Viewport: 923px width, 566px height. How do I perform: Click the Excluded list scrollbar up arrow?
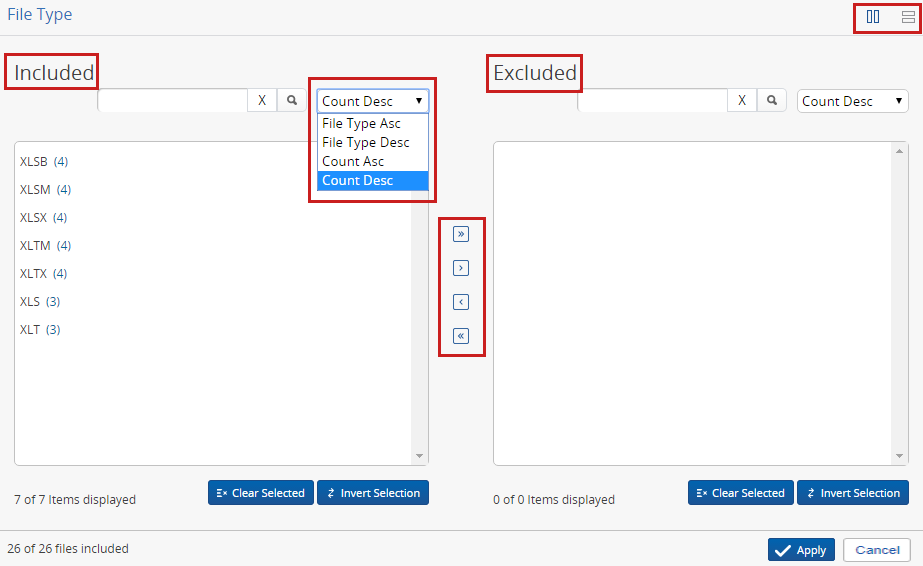(899, 151)
